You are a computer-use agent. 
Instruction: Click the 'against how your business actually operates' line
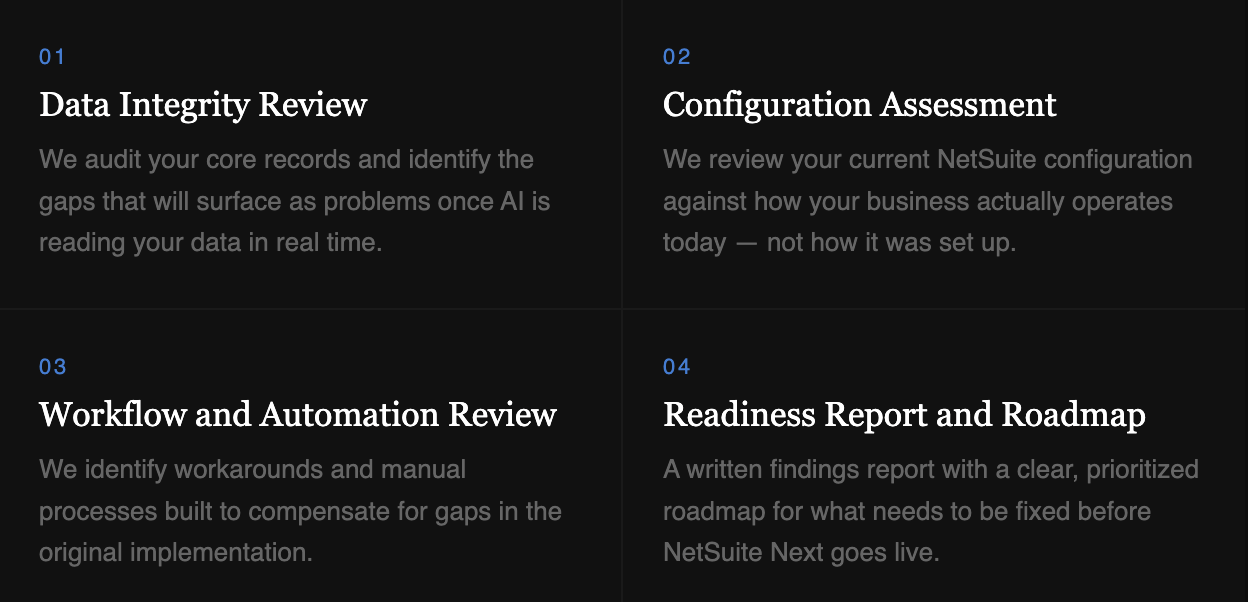coord(918,201)
